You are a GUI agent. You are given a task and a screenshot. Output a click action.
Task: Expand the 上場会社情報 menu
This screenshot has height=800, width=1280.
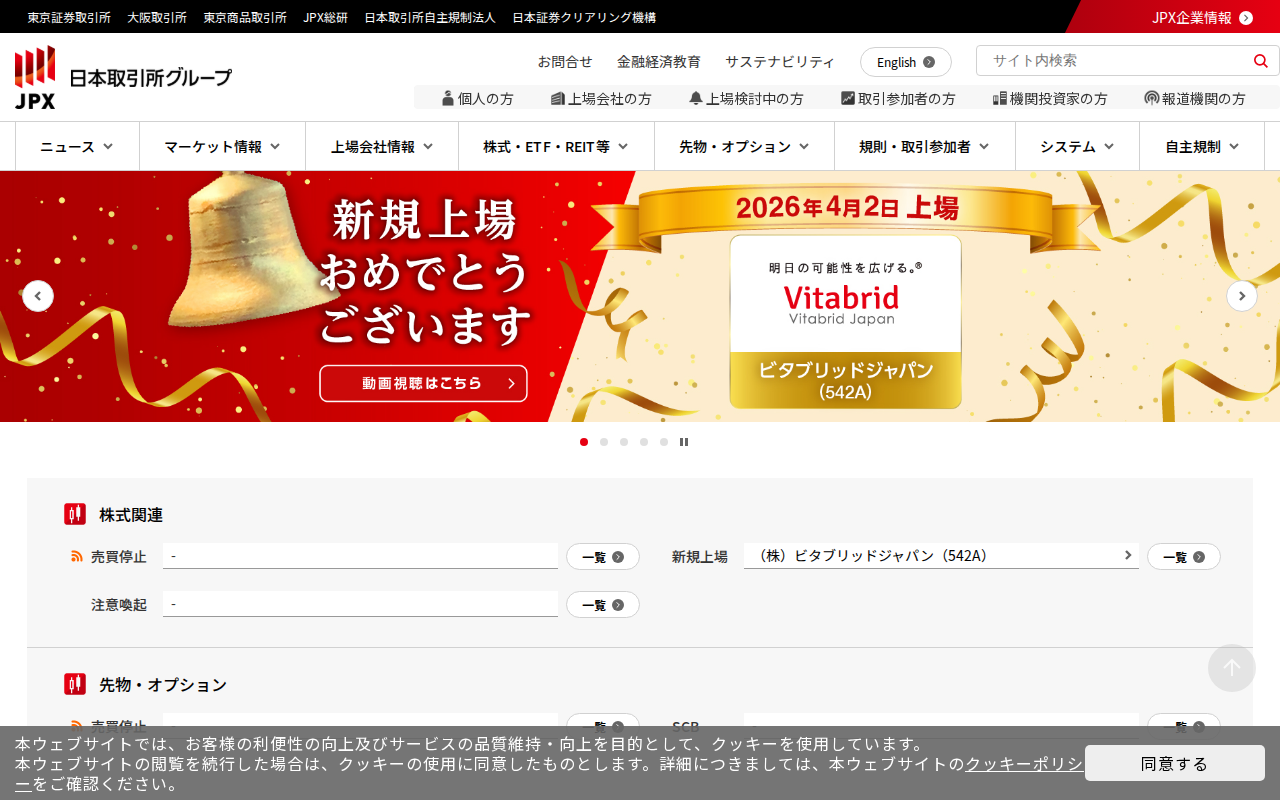click(382, 147)
